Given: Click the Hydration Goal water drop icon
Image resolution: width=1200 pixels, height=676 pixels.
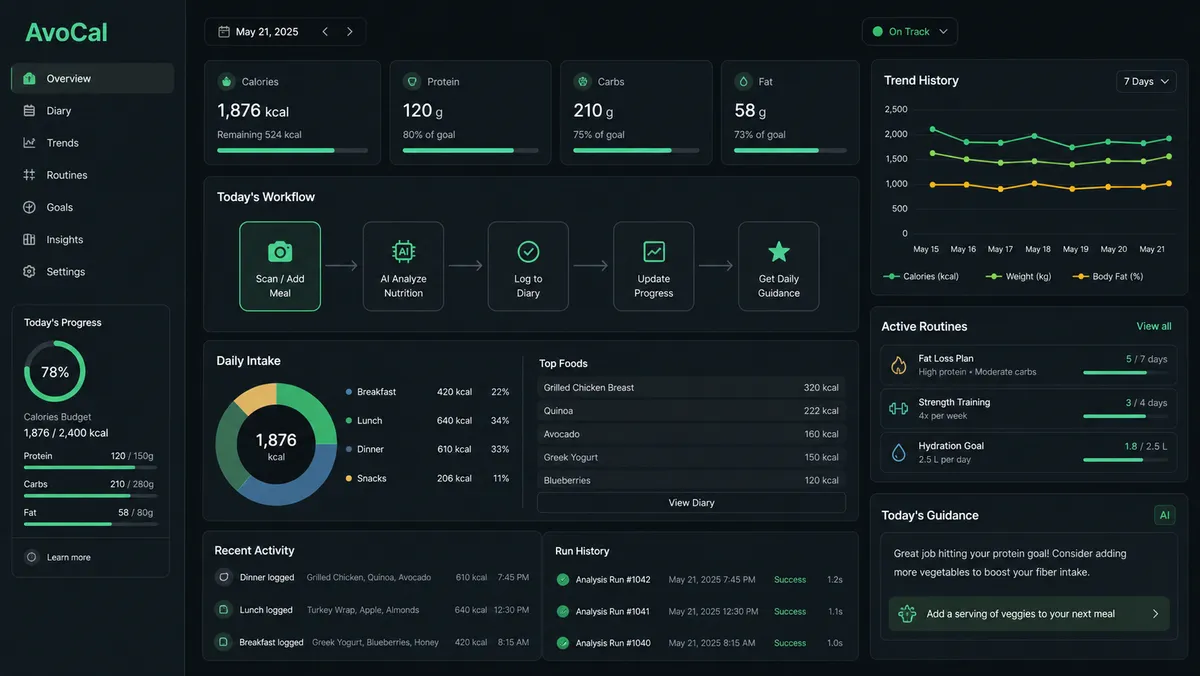Looking at the screenshot, I should (x=898, y=452).
